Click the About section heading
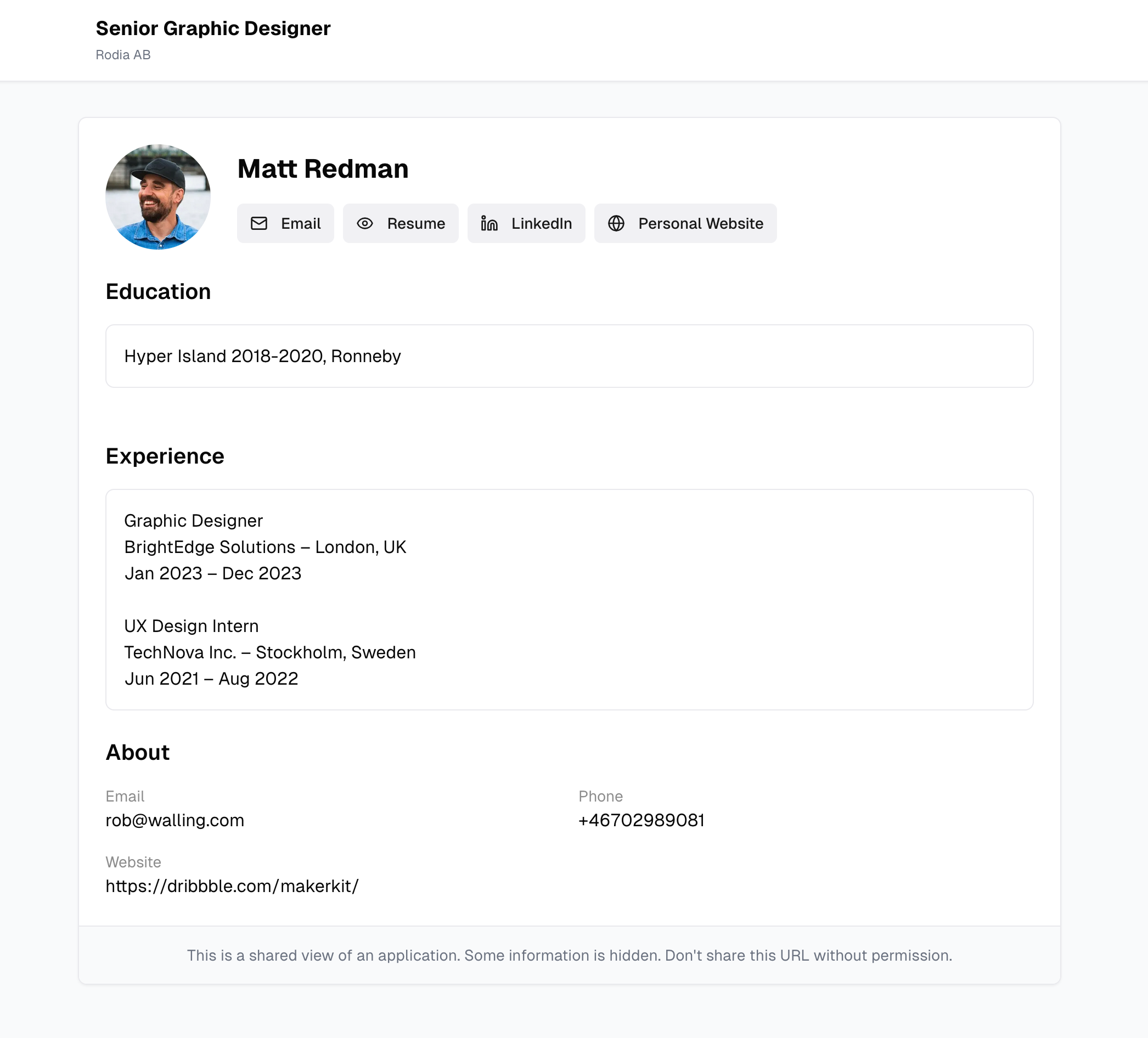Screen dimensions: 1148x1038 click(x=138, y=752)
